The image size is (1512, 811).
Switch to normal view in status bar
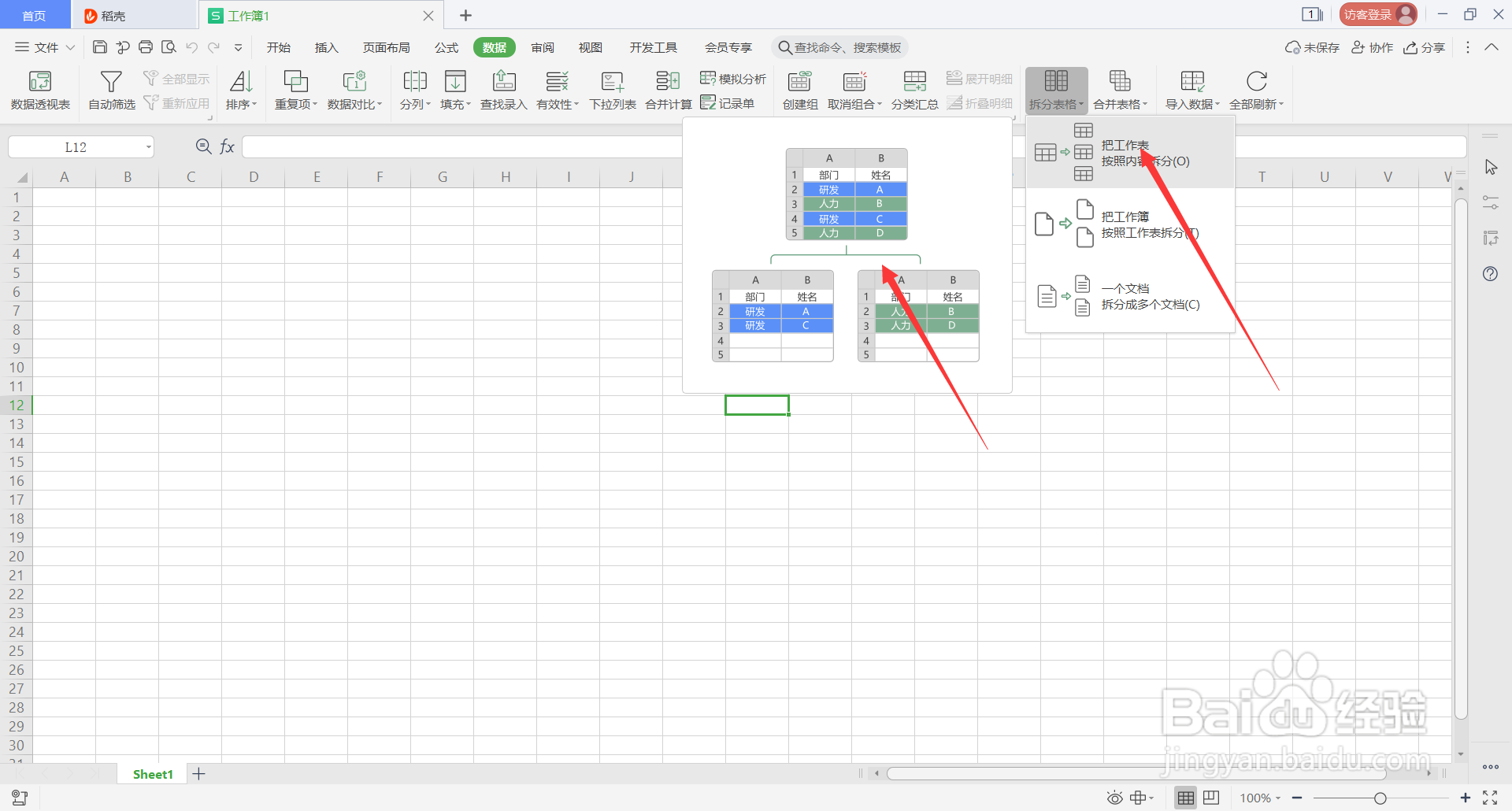1185,798
